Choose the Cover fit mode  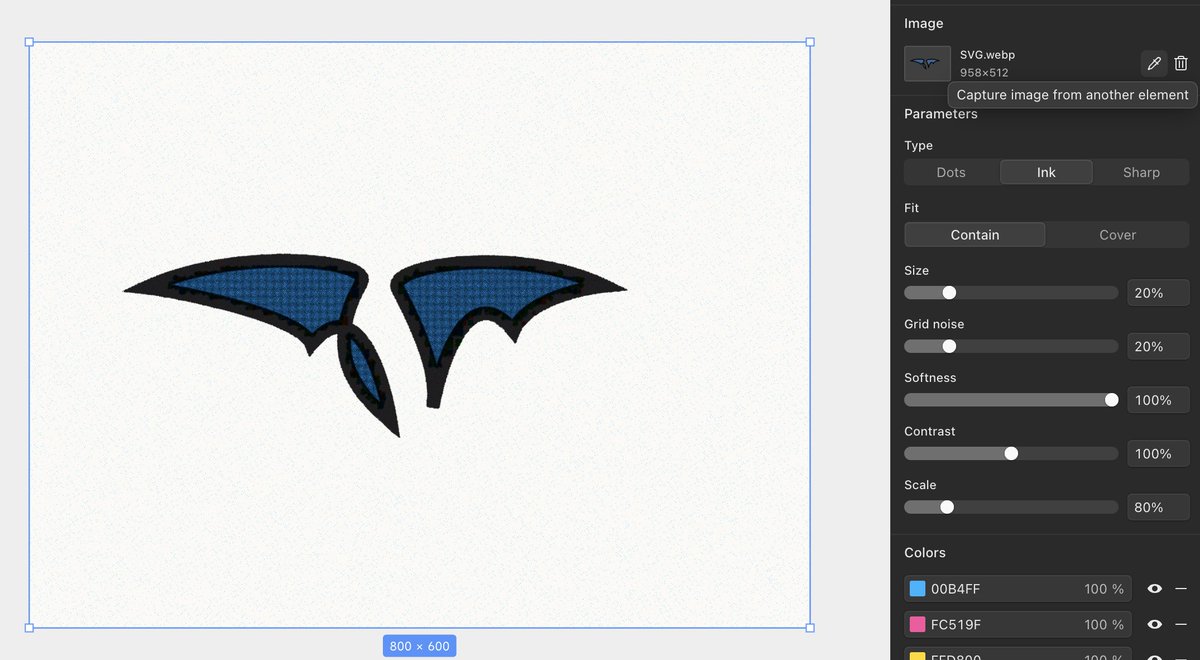tap(1118, 235)
